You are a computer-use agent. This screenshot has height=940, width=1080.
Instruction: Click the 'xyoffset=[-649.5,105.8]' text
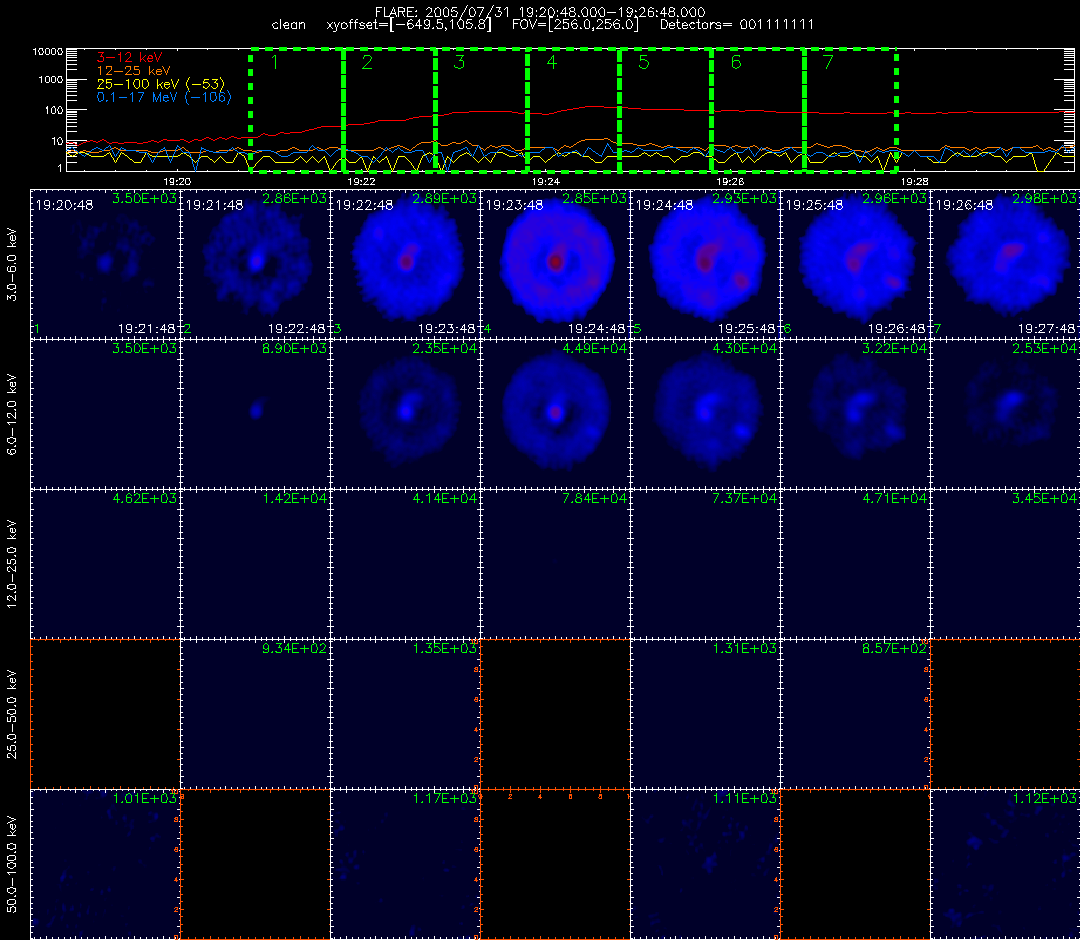click(409, 25)
